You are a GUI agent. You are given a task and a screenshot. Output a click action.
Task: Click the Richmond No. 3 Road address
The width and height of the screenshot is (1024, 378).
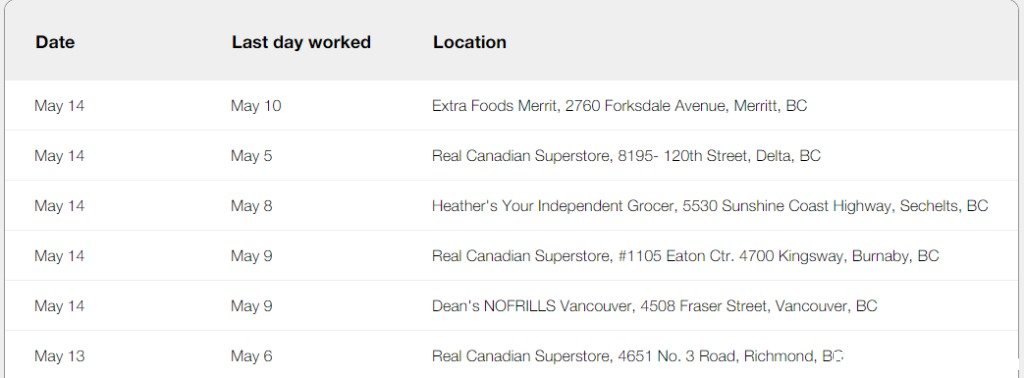click(x=638, y=356)
